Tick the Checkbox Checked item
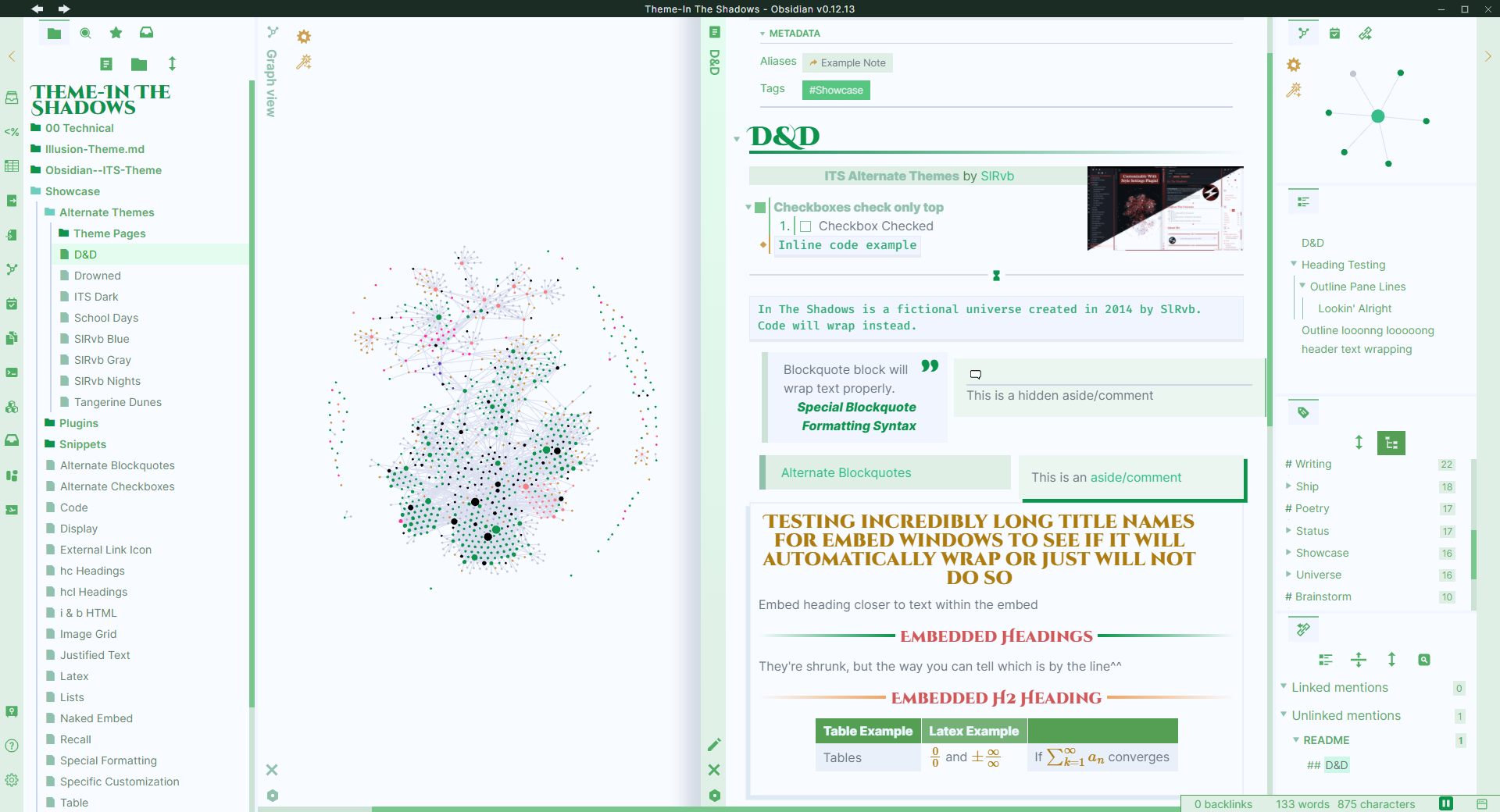1500x812 pixels. tap(806, 226)
